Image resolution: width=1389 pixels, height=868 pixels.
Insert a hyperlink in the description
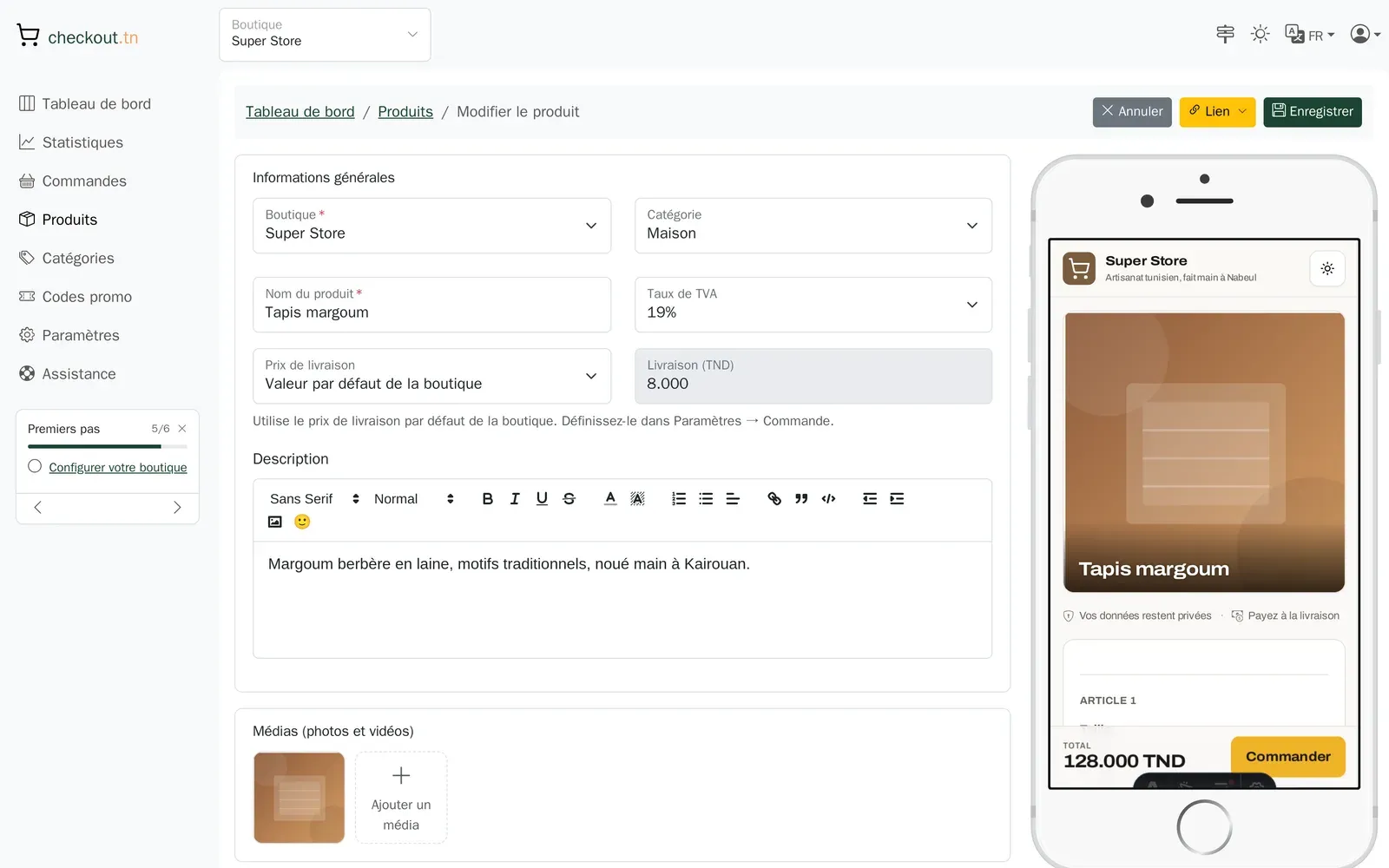click(x=774, y=499)
